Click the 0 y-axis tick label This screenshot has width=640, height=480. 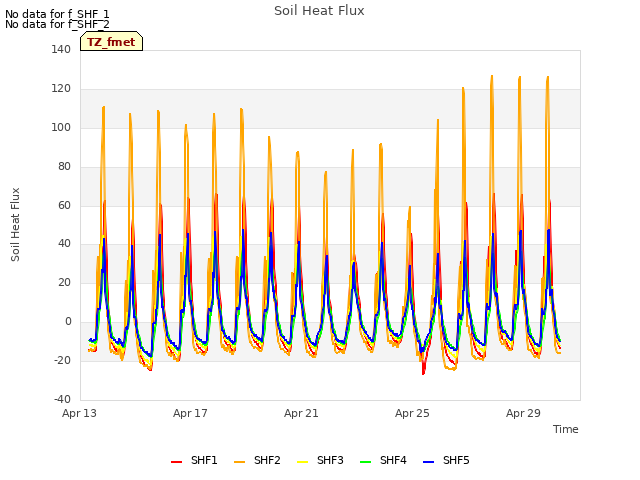pyautogui.click(x=68, y=322)
